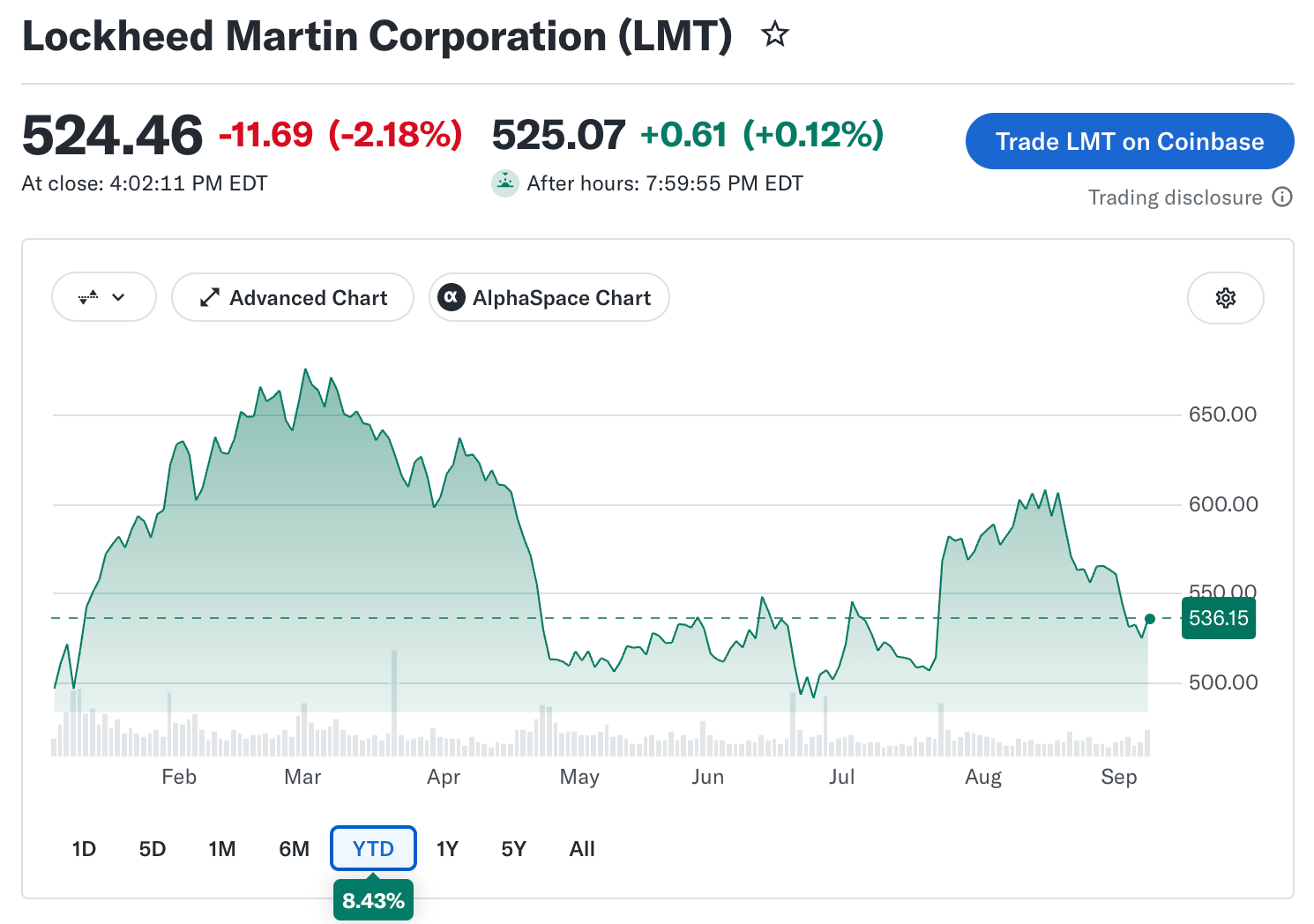Switch to the 1M range
The width and height of the screenshot is (1314, 924).
[222, 849]
